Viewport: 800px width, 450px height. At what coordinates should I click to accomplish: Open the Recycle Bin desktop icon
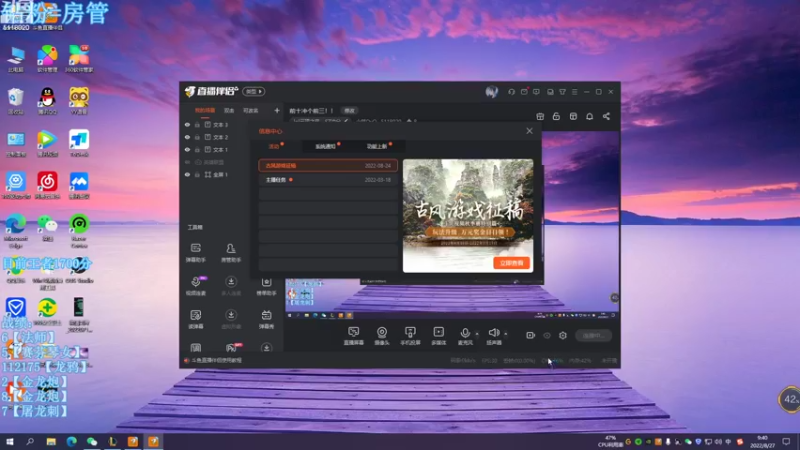[16, 100]
